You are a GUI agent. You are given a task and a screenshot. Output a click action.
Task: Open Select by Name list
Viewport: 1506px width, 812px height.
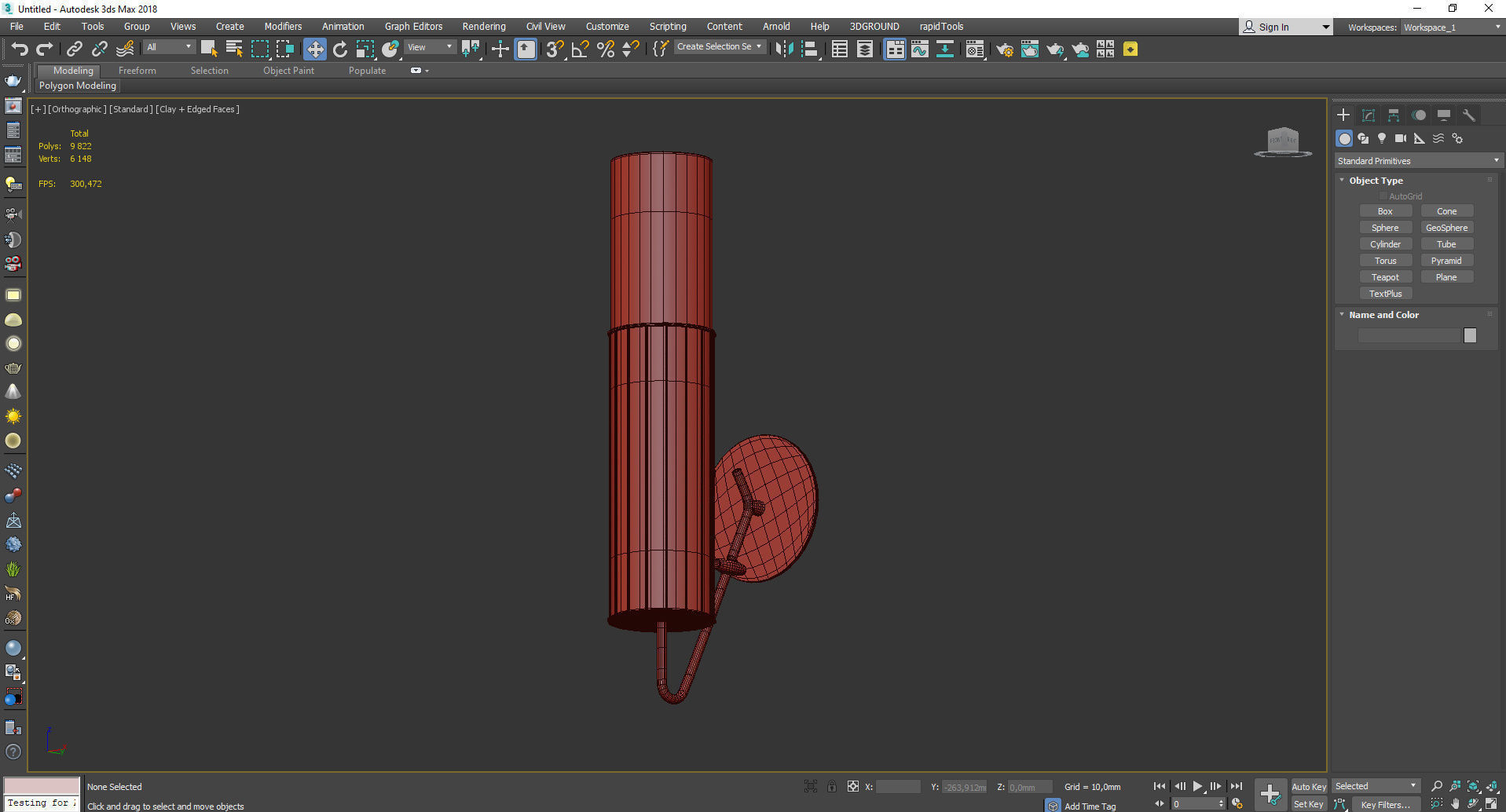tap(234, 49)
